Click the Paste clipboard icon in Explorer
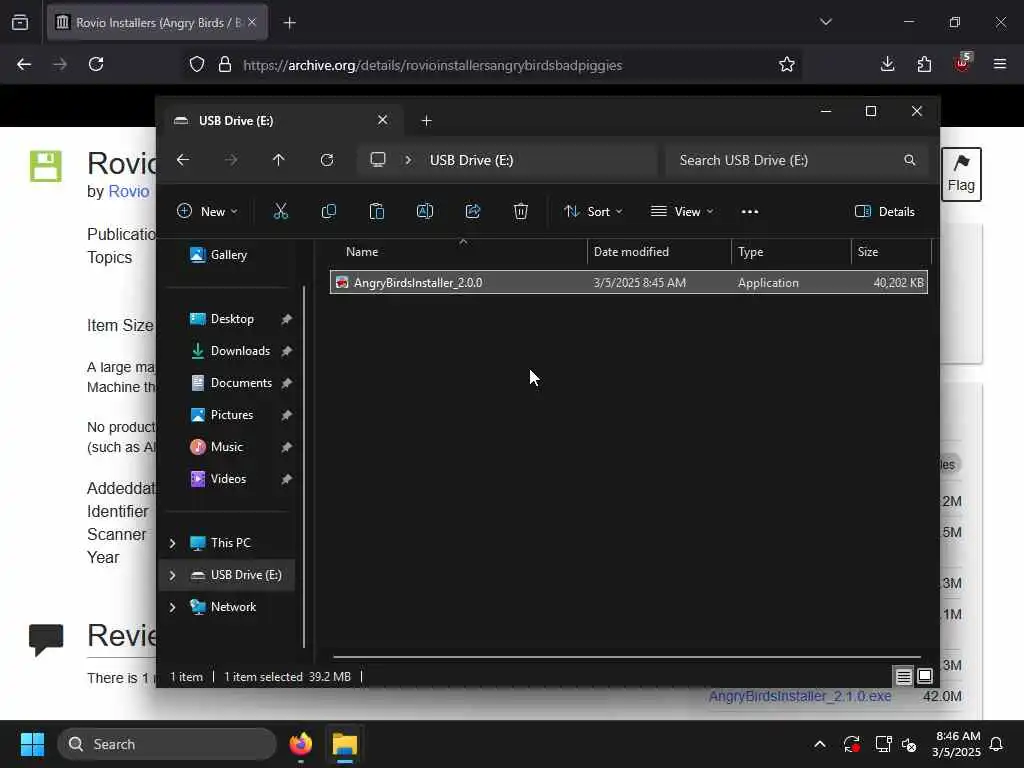The width and height of the screenshot is (1024, 768). pos(377,211)
